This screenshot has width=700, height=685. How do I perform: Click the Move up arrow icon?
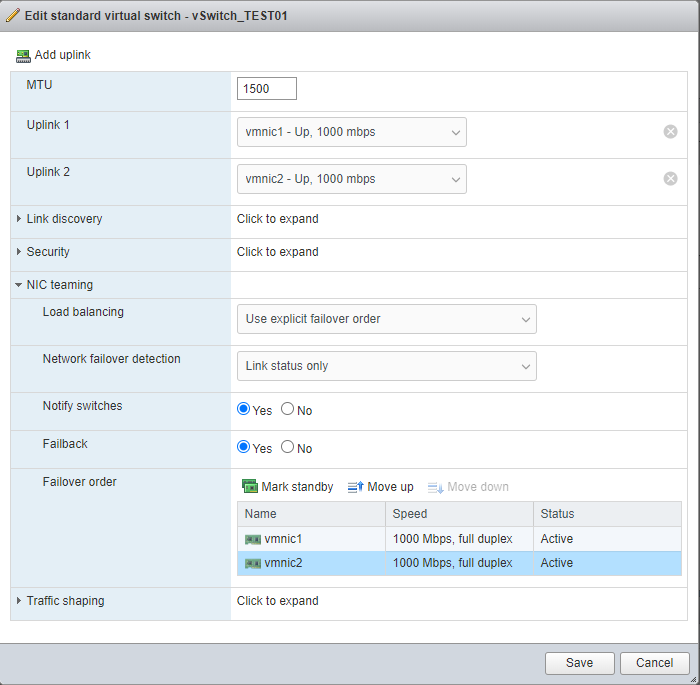(x=355, y=487)
